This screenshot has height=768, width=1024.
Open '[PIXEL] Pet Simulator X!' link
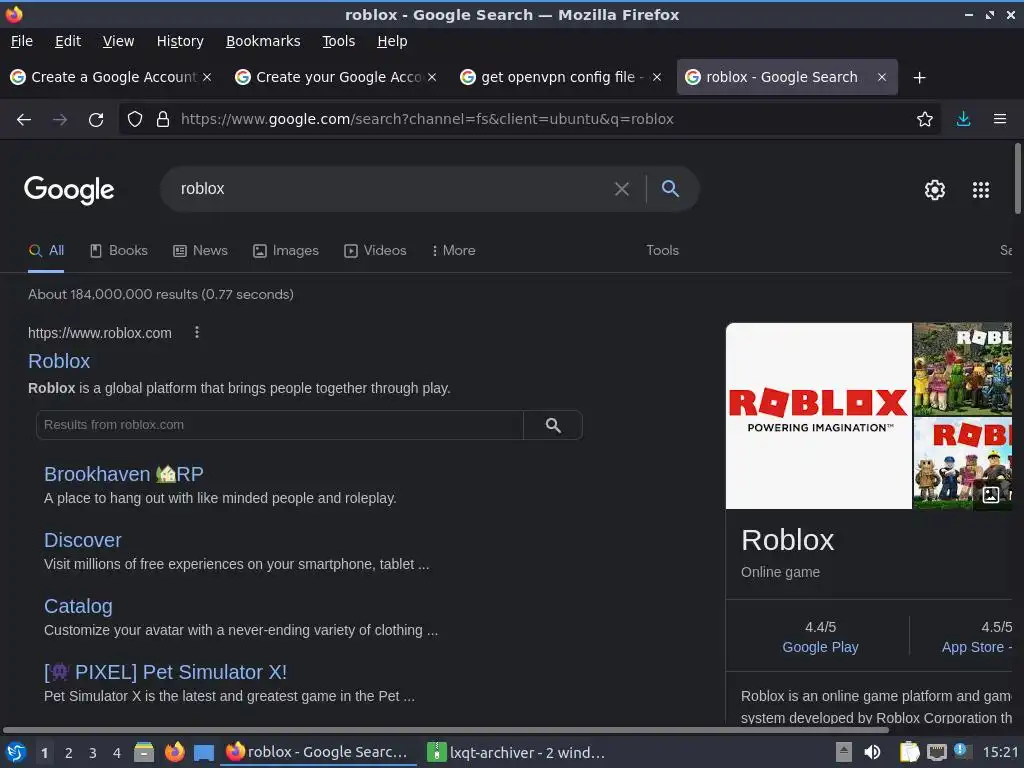click(x=165, y=672)
